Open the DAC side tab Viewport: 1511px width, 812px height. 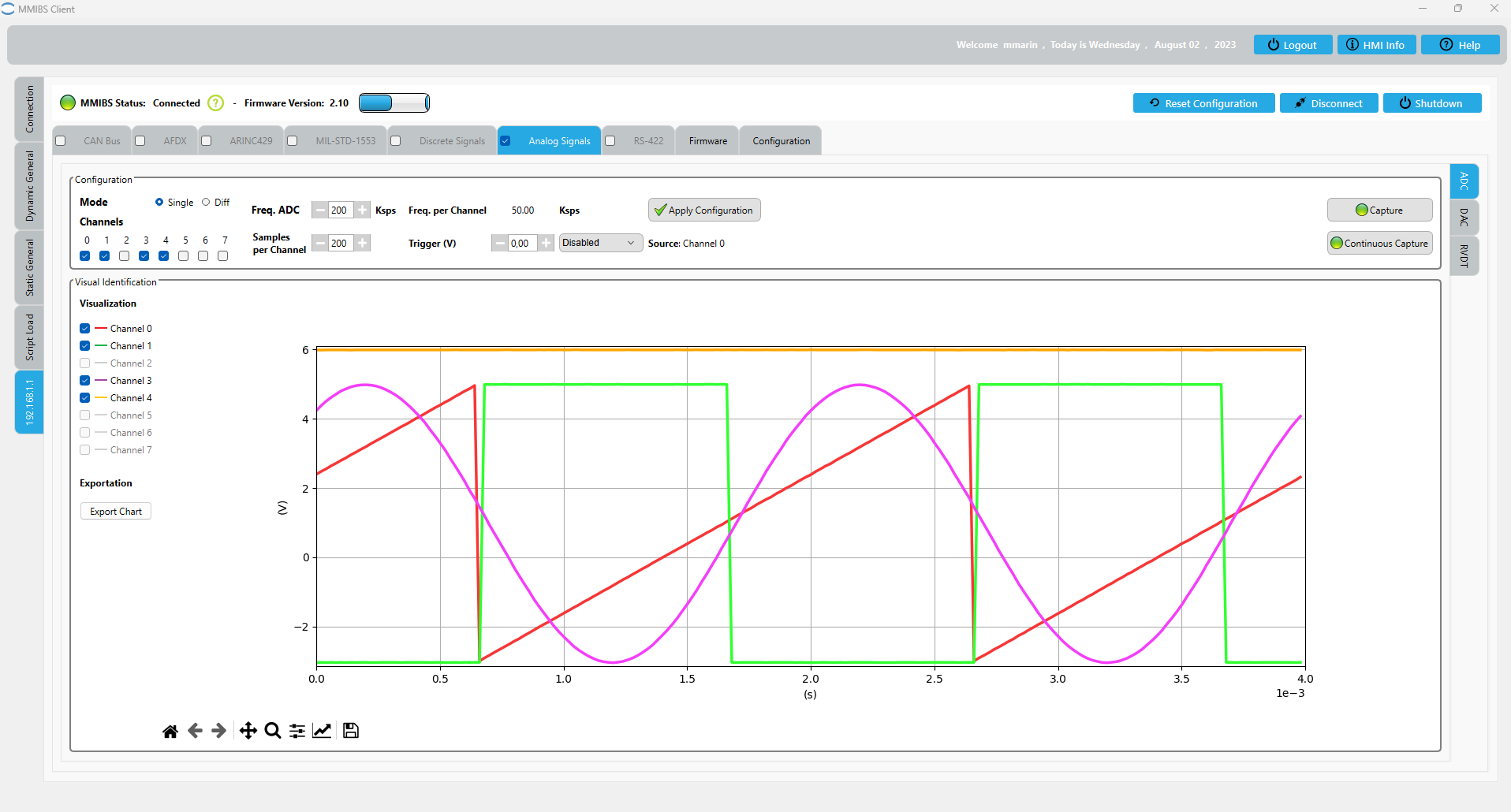click(1464, 218)
